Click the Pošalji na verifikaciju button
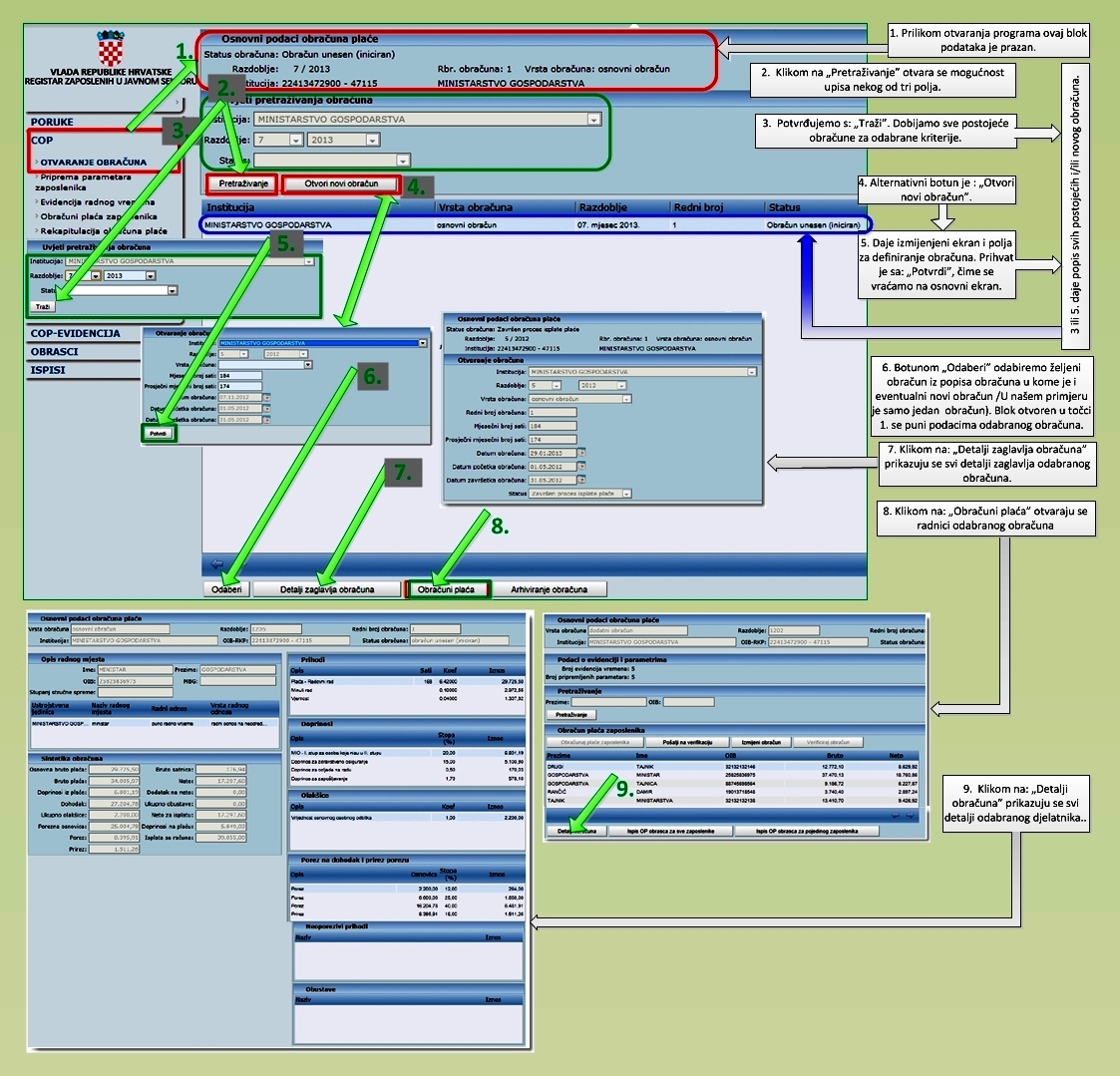This screenshot has height=1076, width=1120. 687,742
